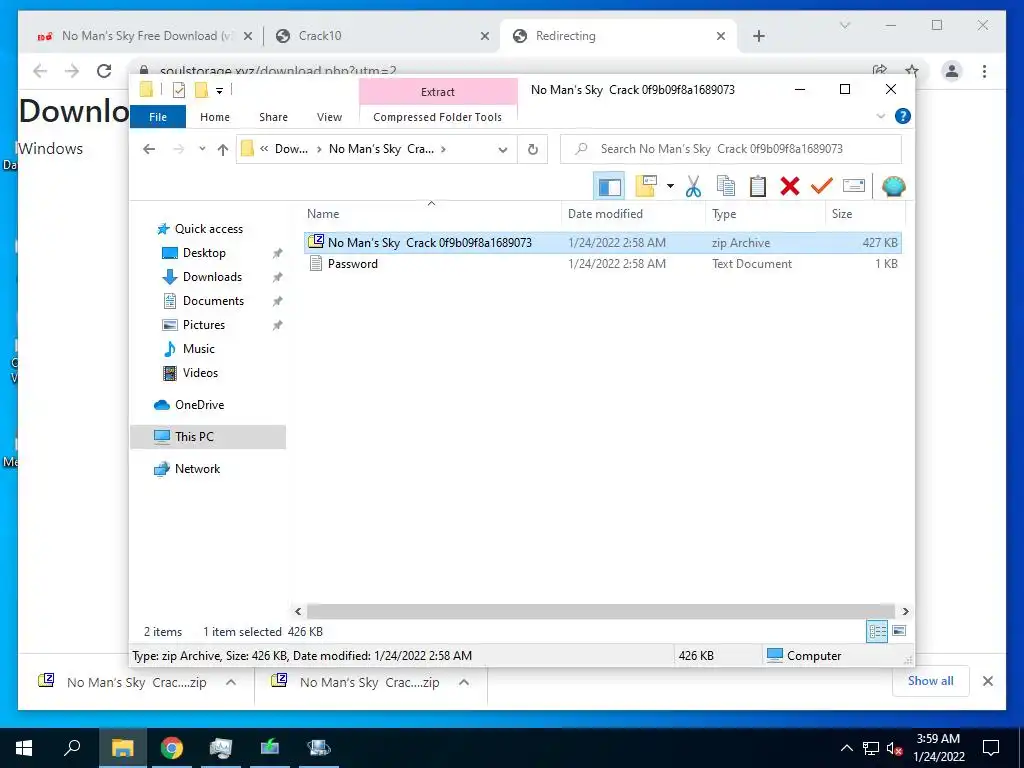Switch to the View ribbon tab

pyautogui.click(x=329, y=117)
